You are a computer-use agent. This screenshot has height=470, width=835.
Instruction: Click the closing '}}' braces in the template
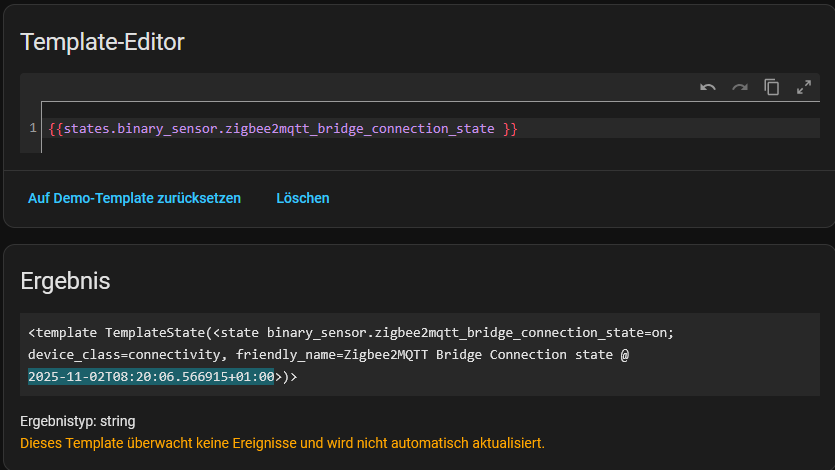coord(510,129)
